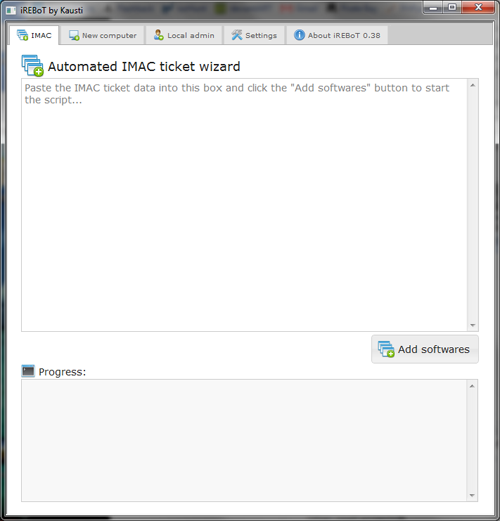Click the icon inside Add softwares button
The width and height of the screenshot is (500, 521).
click(386, 349)
